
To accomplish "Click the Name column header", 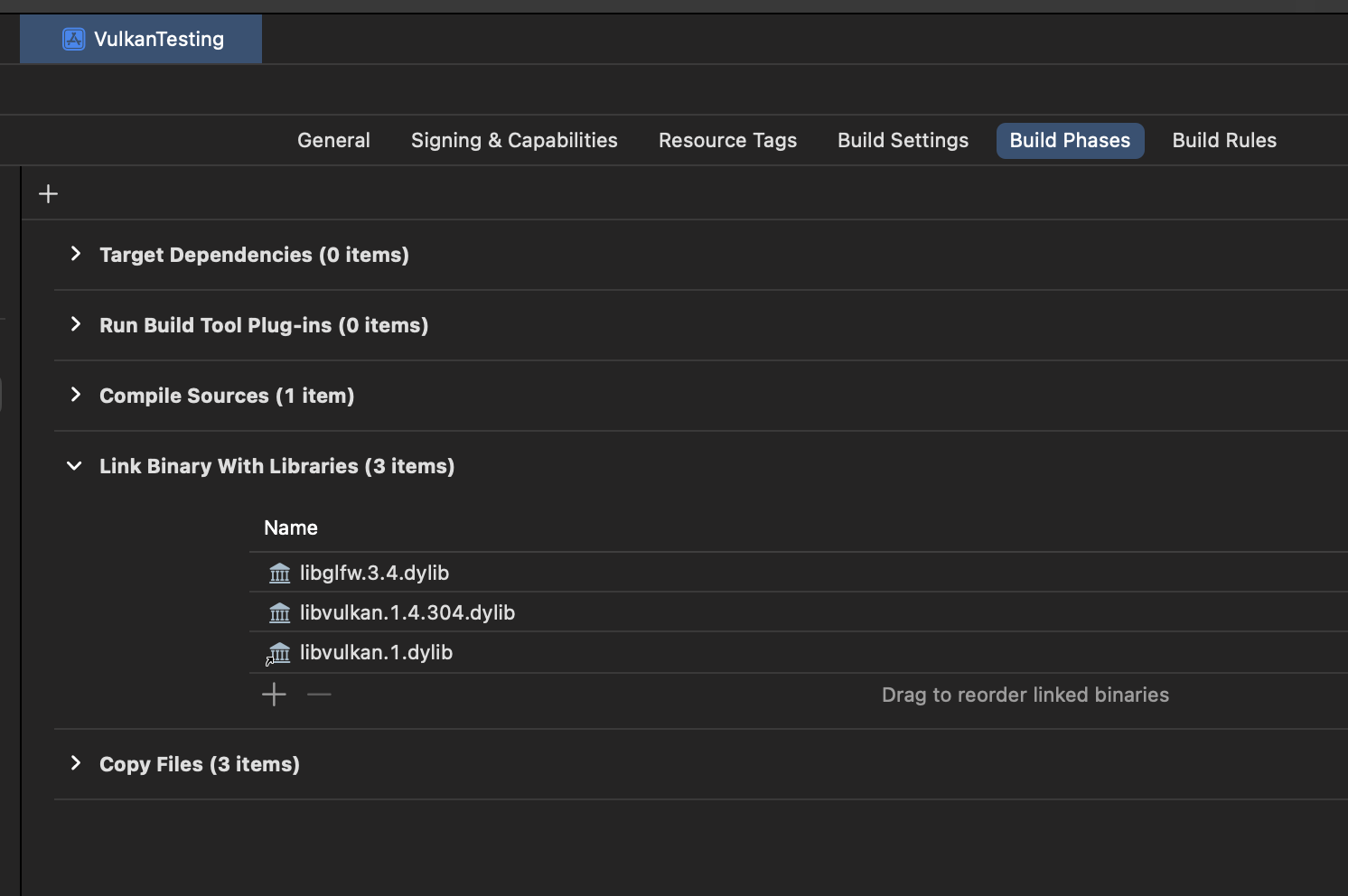I will pos(291,528).
